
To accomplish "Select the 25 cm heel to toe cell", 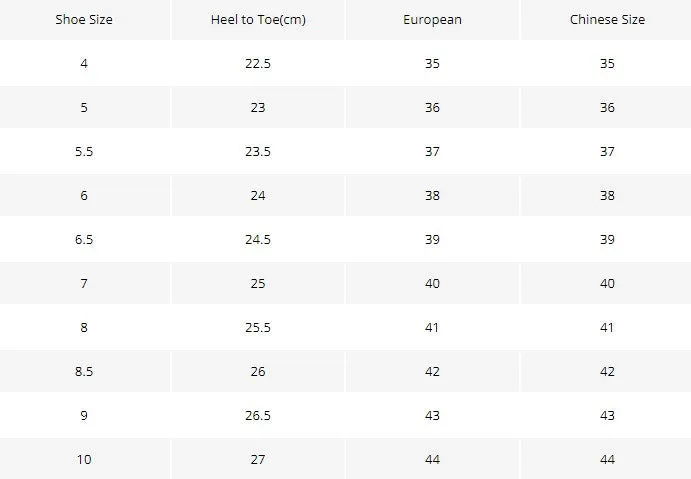I will pyautogui.click(x=258, y=283).
